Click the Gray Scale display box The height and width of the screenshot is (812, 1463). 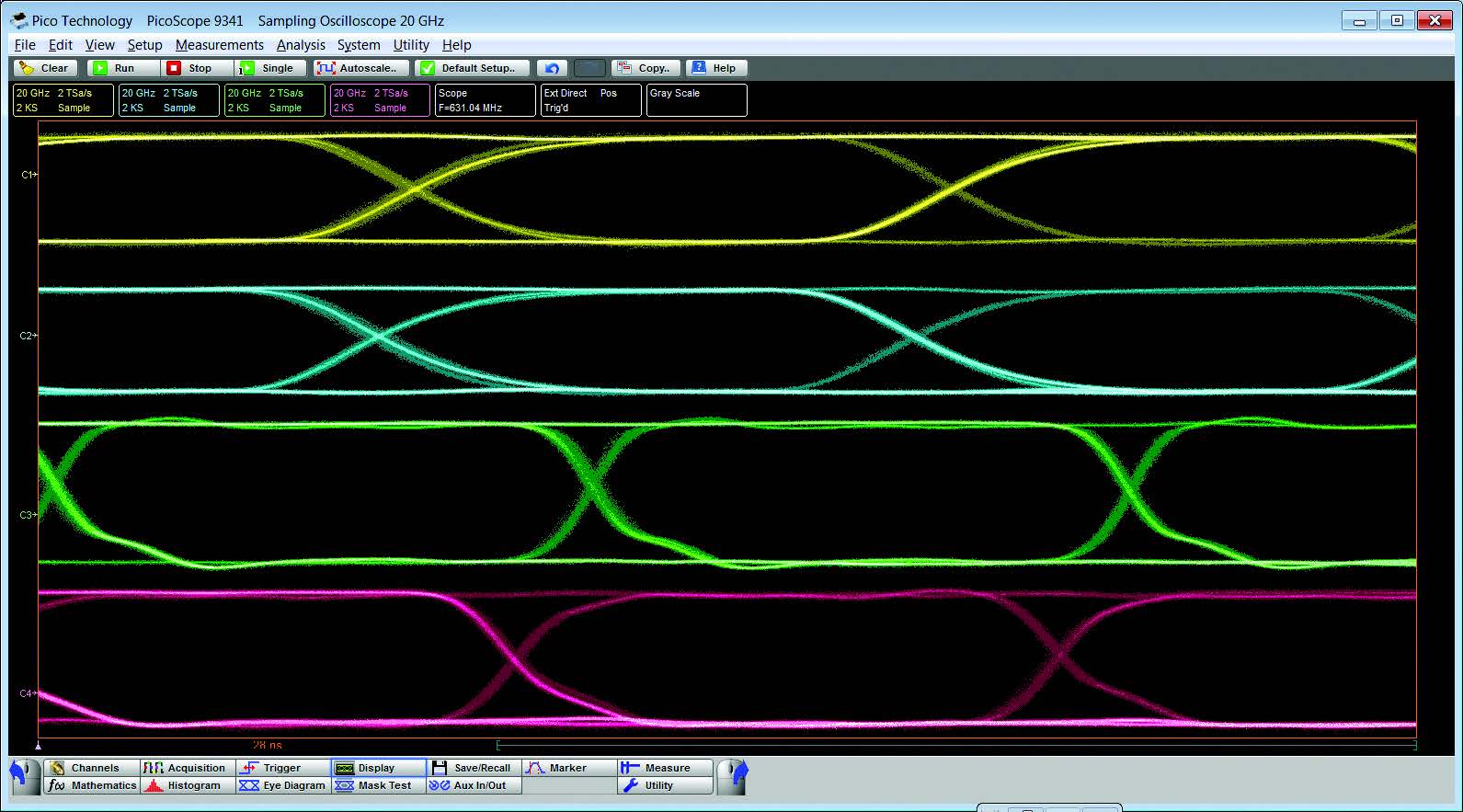coord(696,100)
